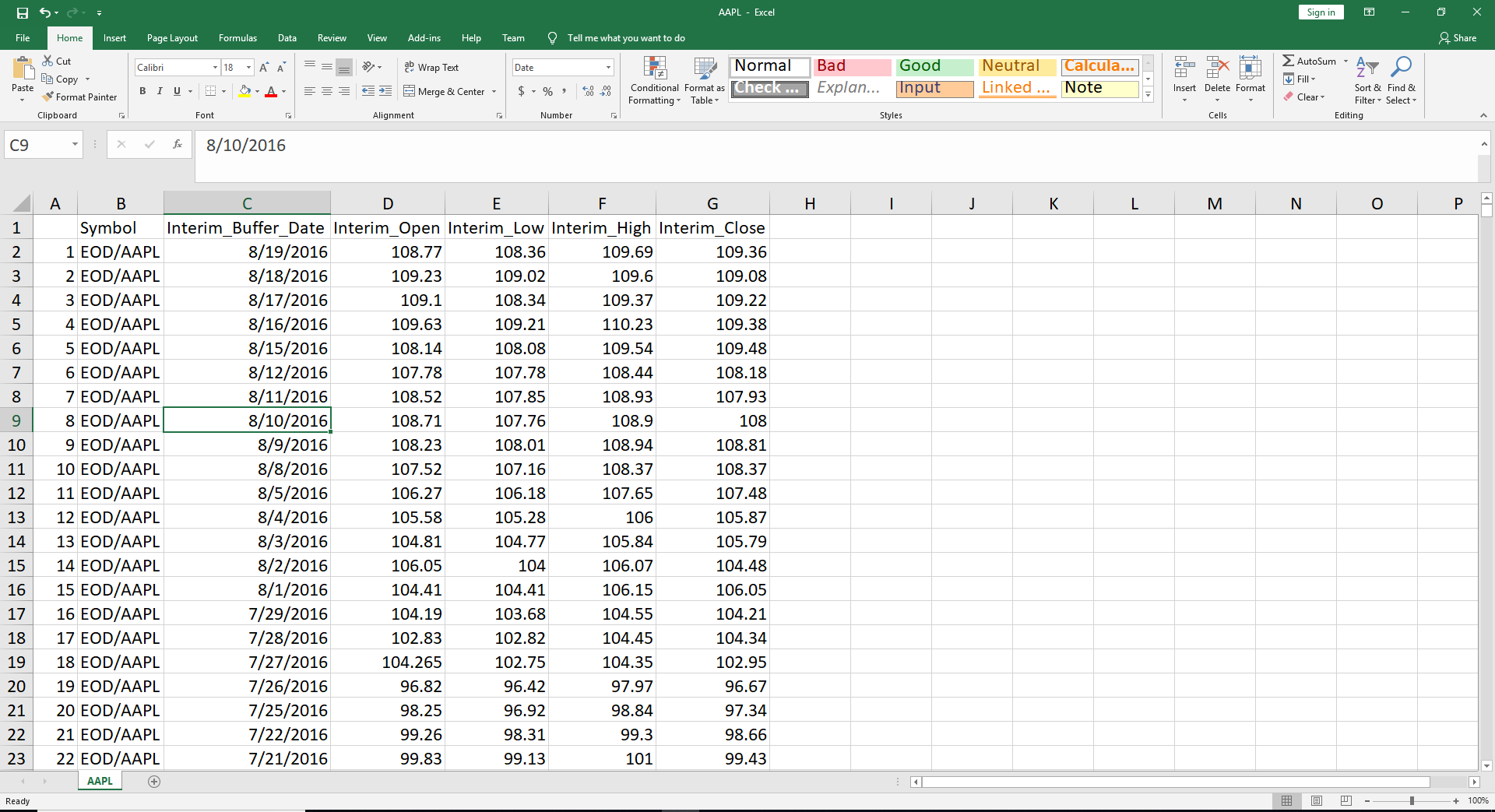Apply comma style
The image size is (1495, 812).
(565, 91)
